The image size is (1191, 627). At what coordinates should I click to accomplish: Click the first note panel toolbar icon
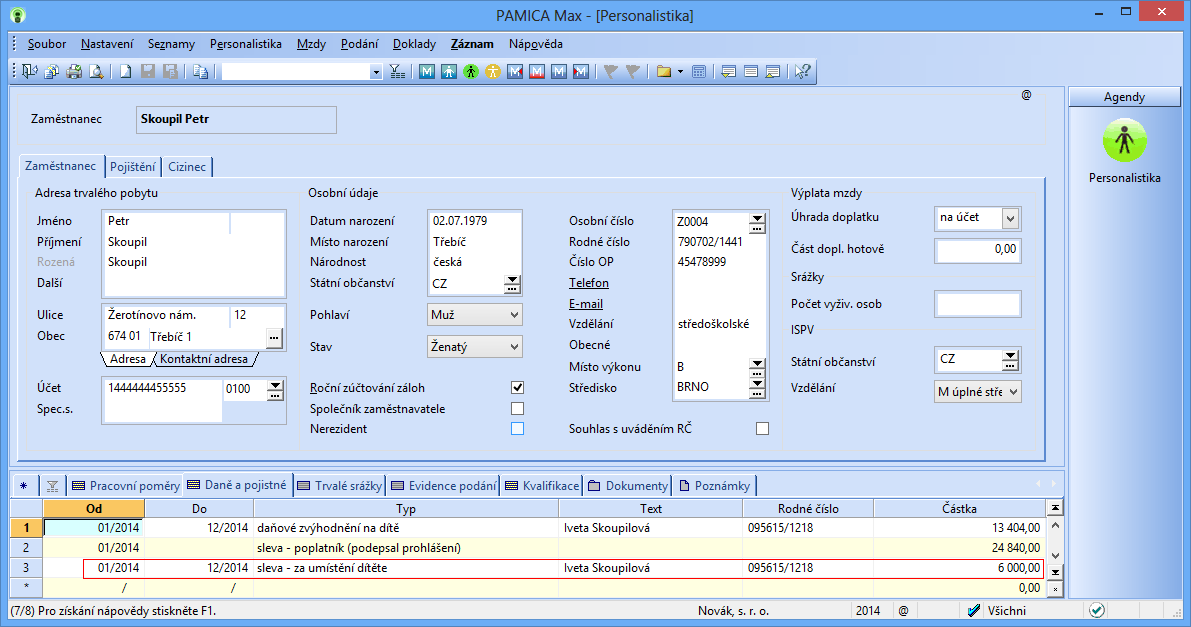pos(728,71)
